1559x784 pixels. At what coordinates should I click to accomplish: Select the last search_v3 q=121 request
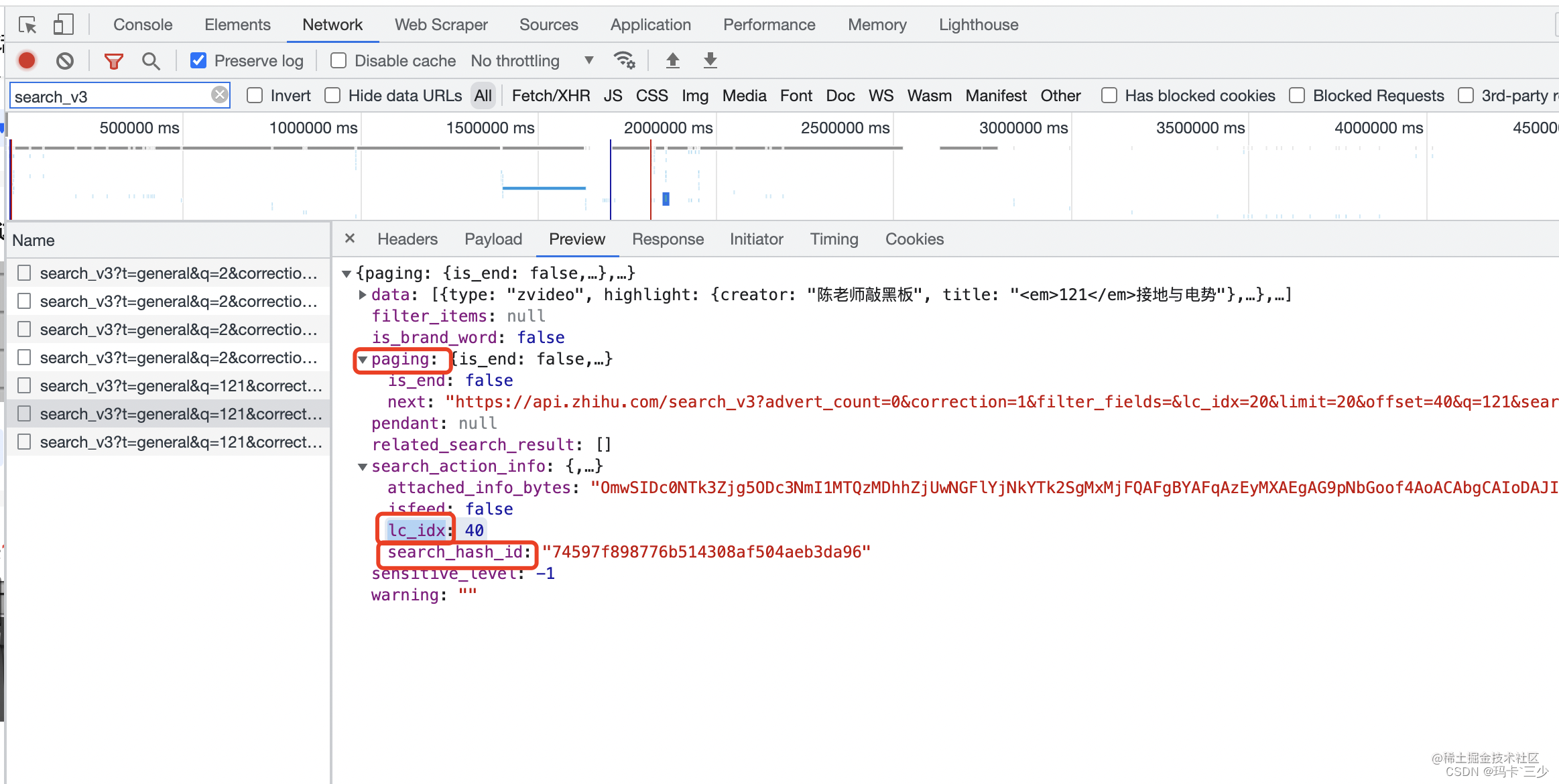point(180,442)
